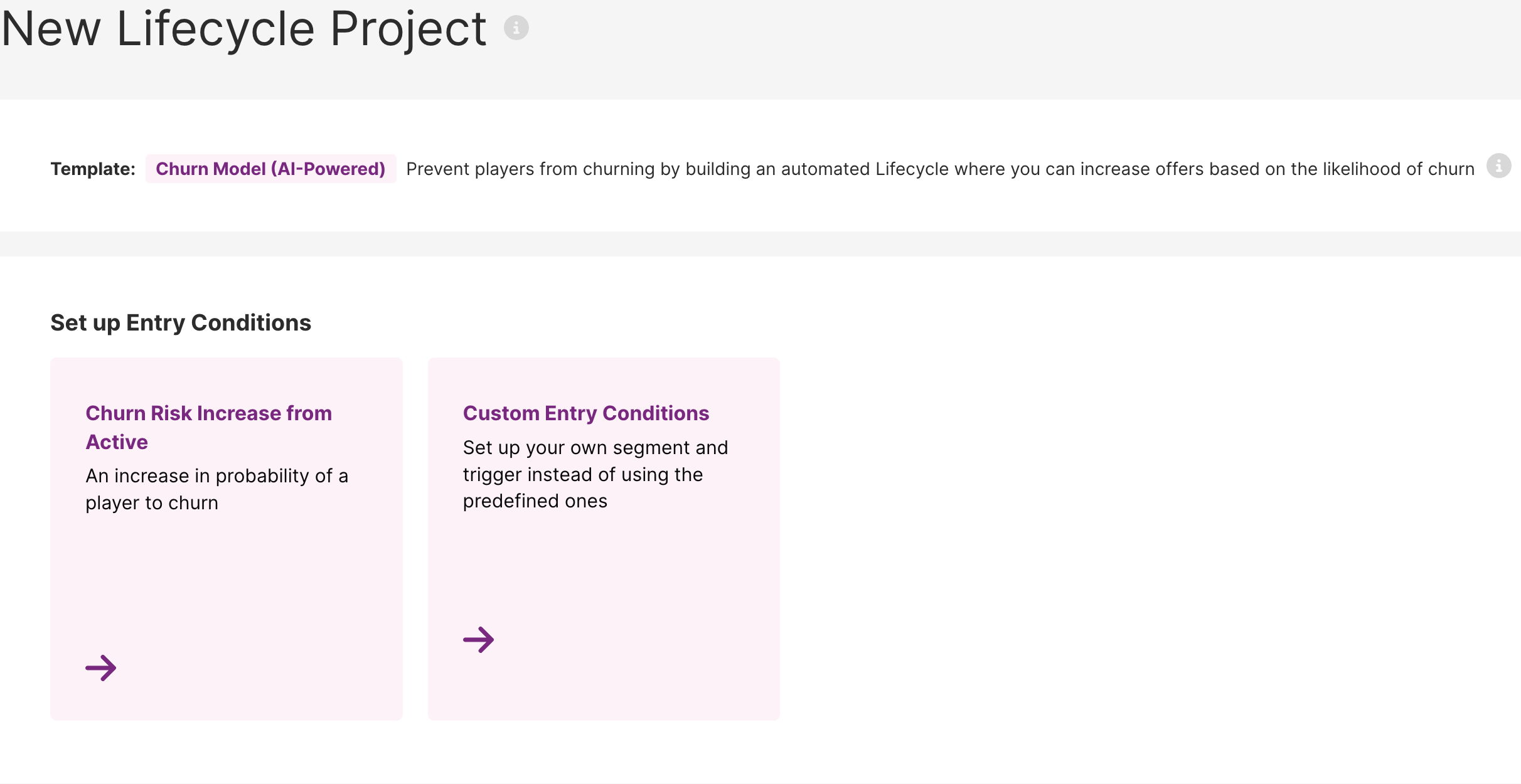
Task: Click info icon after template description
Action: [x=1498, y=166]
